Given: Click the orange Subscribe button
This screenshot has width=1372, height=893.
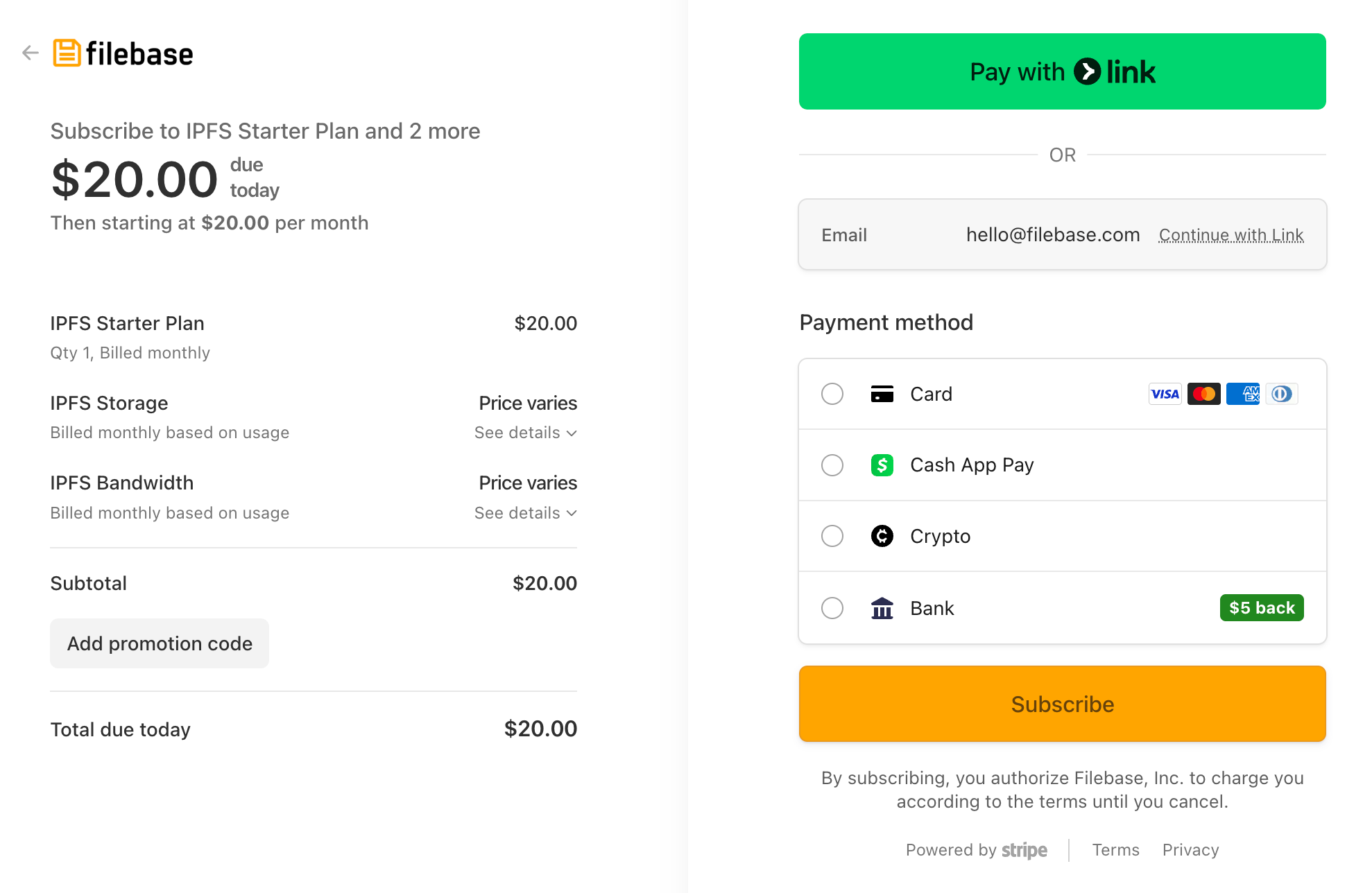Looking at the screenshot, I should [1062, 704].
